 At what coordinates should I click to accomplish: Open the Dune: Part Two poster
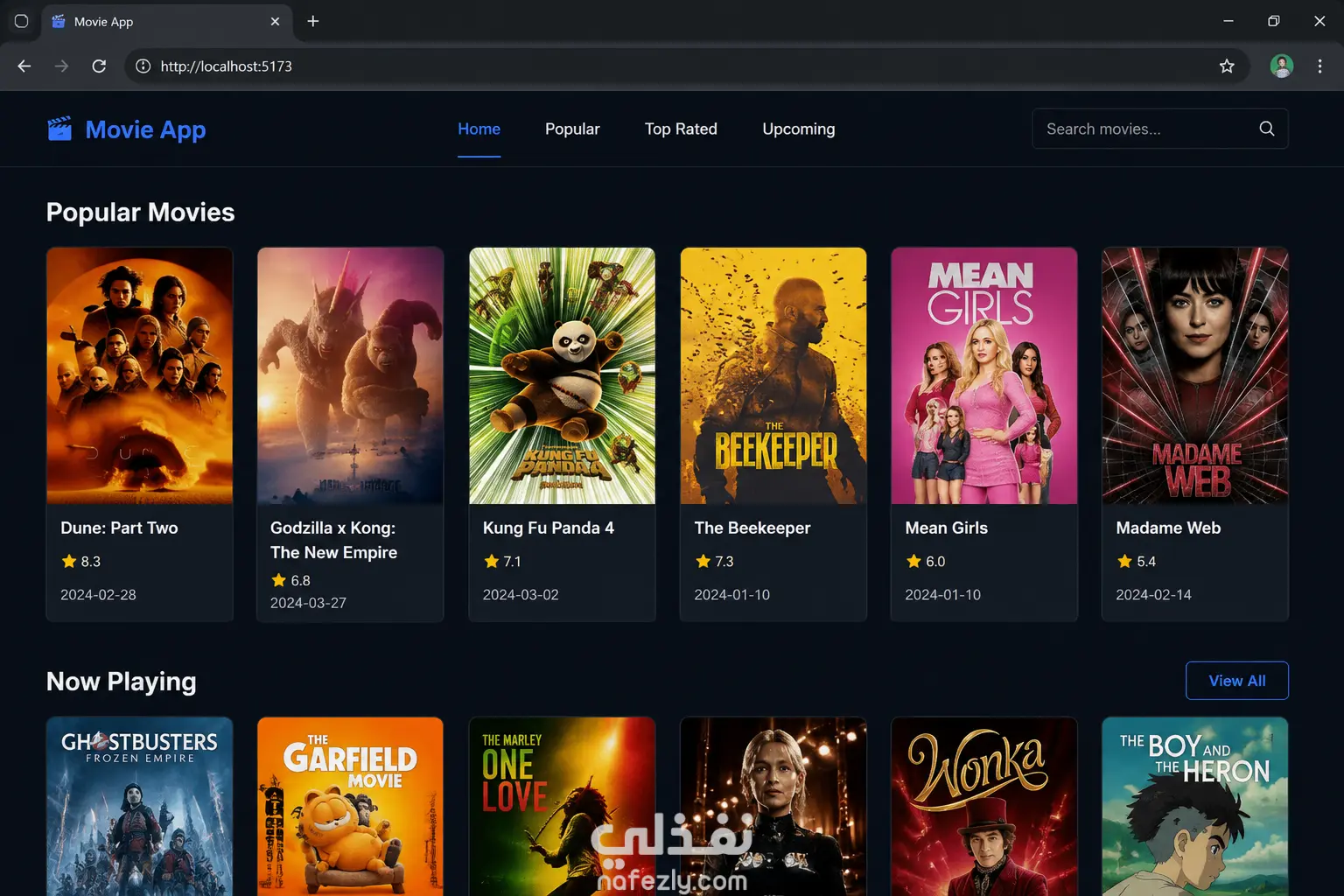140,375
